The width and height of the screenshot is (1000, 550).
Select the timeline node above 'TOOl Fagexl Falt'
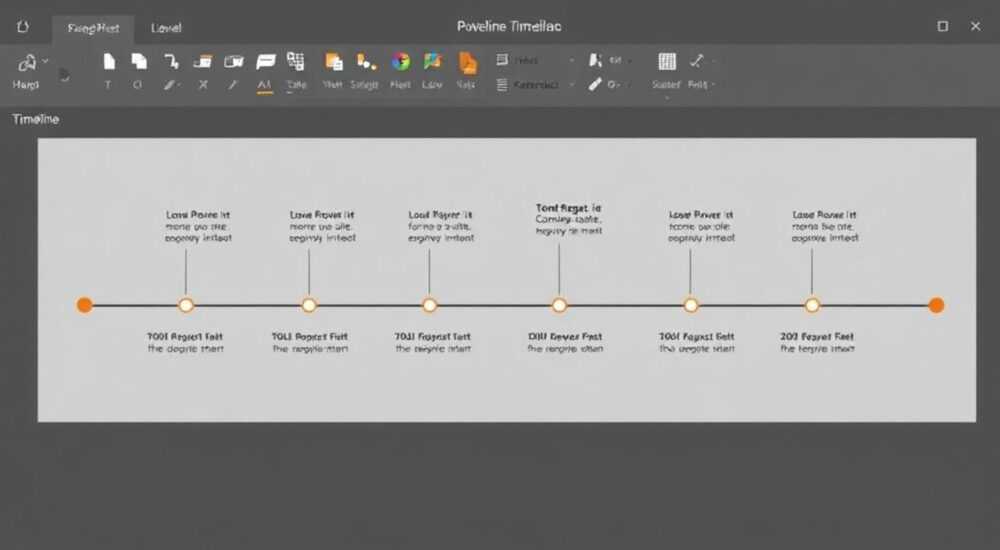click(x=186, y=305)
